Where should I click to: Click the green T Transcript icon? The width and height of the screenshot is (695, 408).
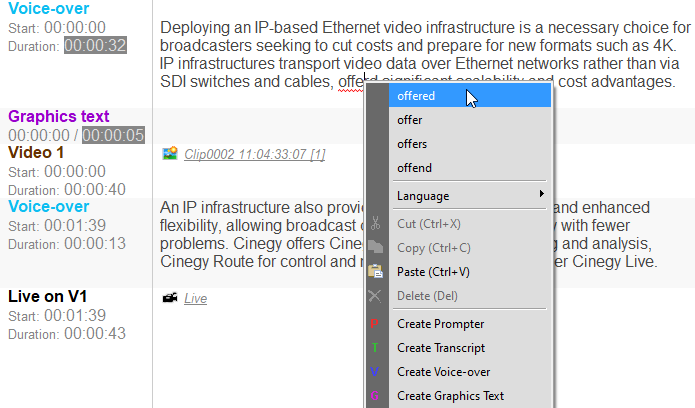(375, 348)
